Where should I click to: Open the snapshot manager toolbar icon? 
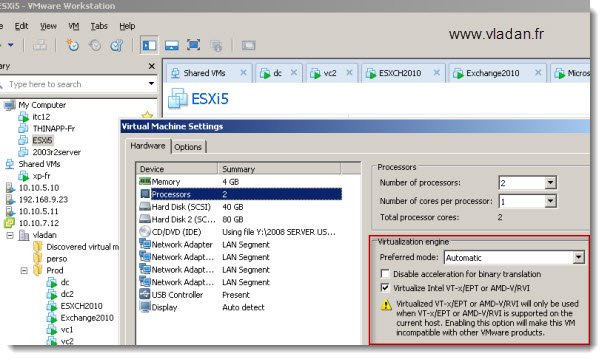point(117,46)
